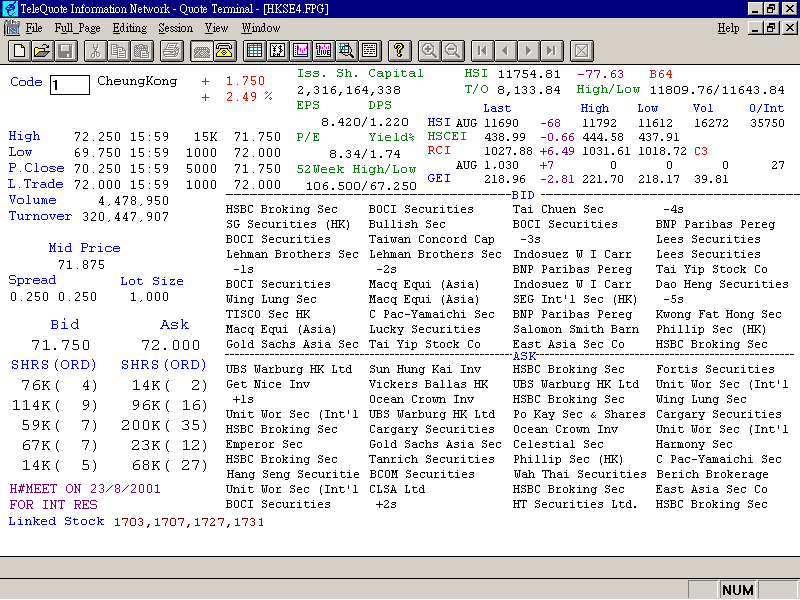Go to first page arrow icon

[482, 51]
